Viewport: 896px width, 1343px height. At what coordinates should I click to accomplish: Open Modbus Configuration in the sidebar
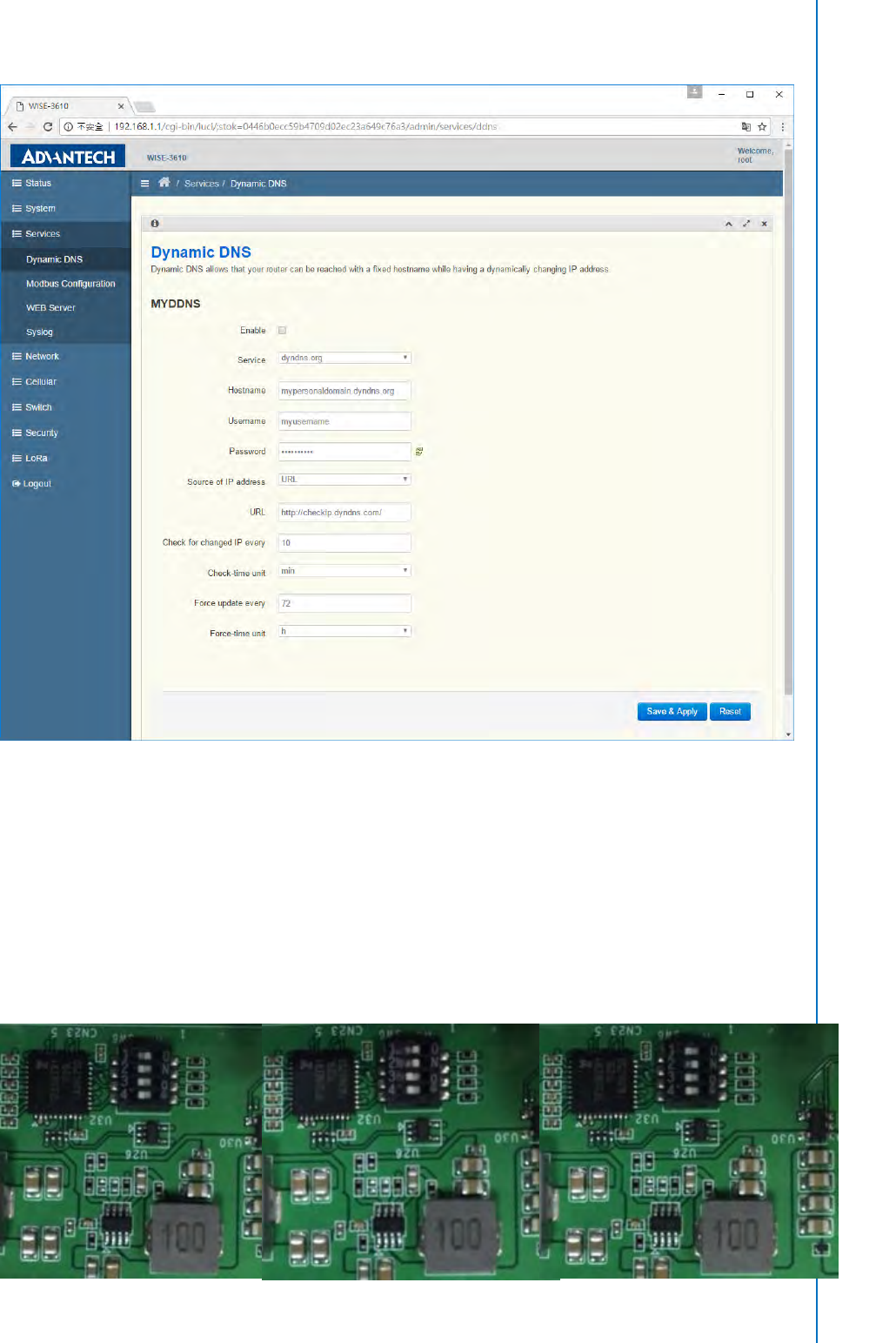click(x=65, y=284)
